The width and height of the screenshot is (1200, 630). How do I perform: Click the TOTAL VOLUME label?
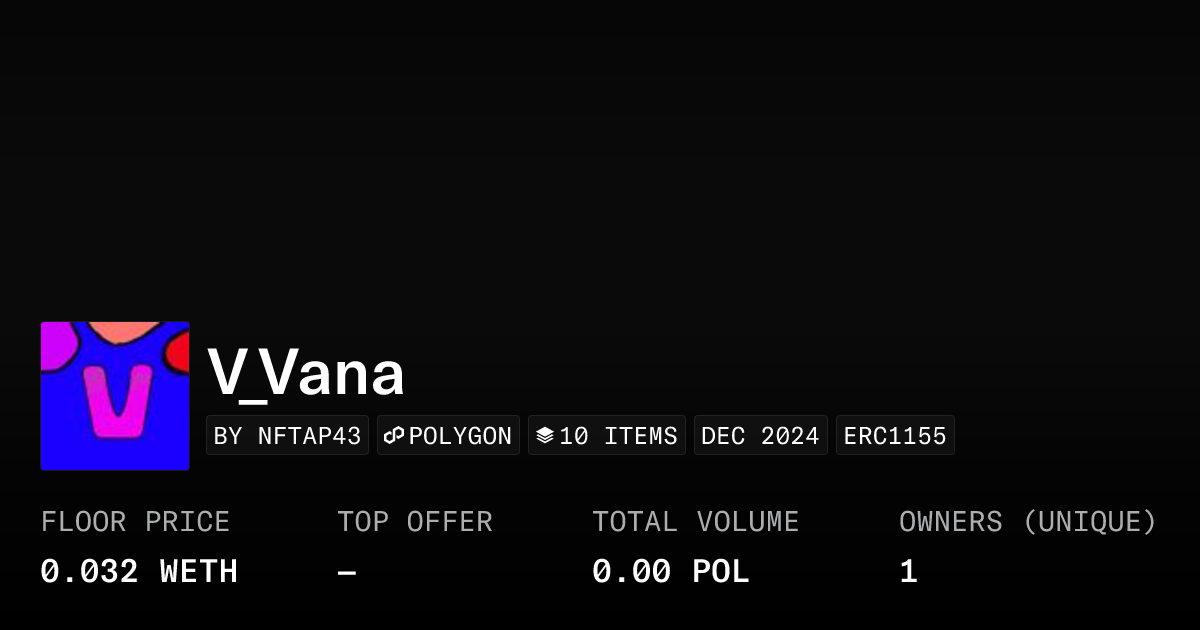pos(695,522)
